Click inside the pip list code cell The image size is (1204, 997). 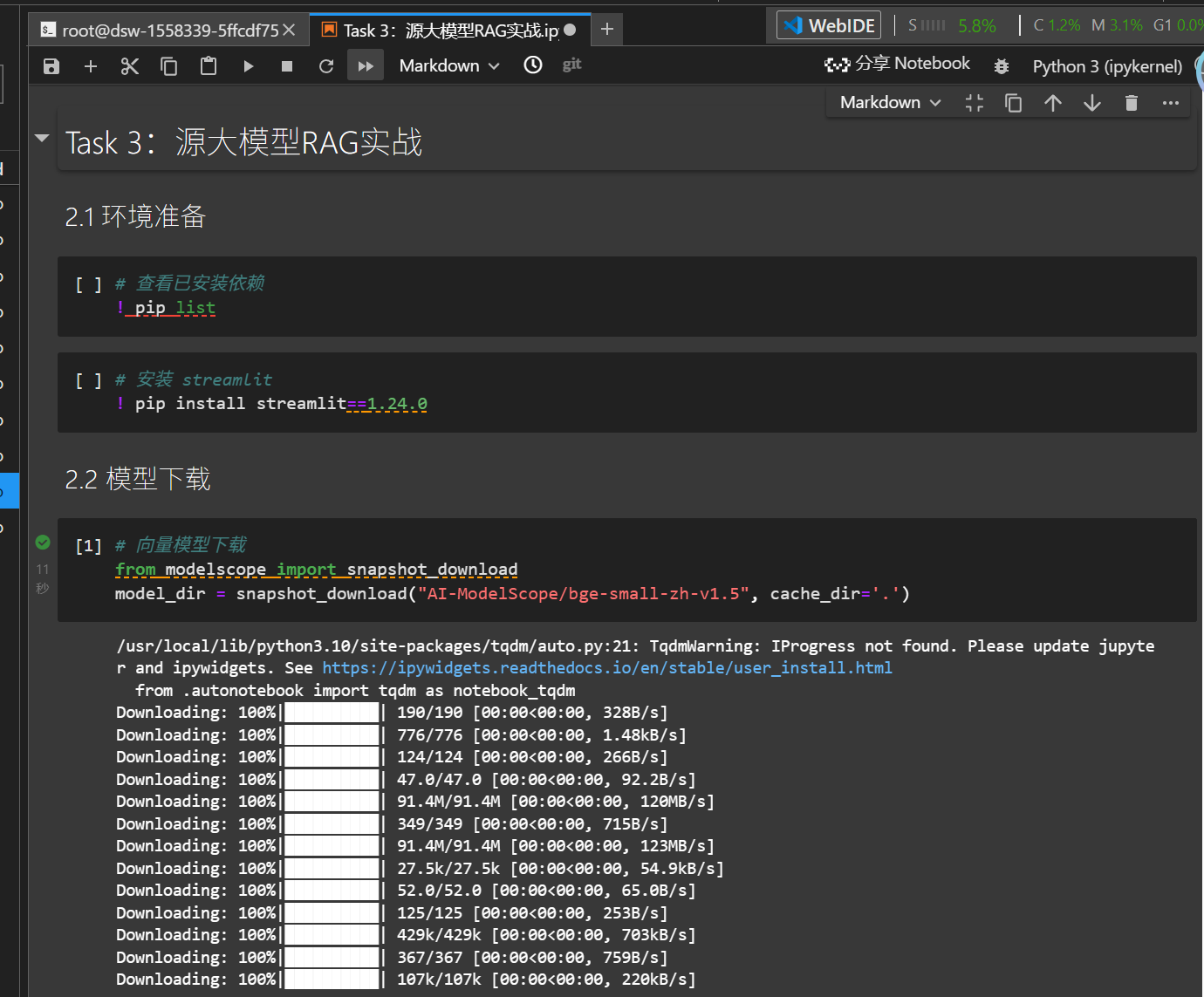[x=627, y=297]
